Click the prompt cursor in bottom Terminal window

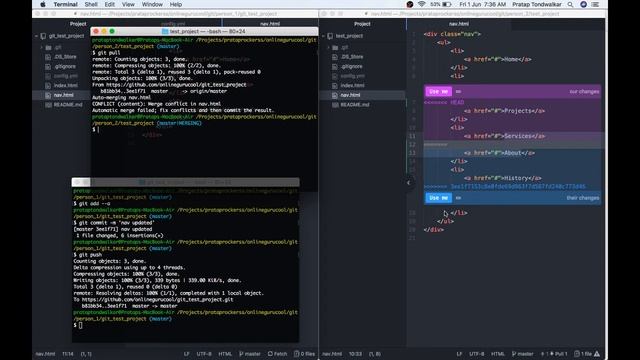[80, 325]
